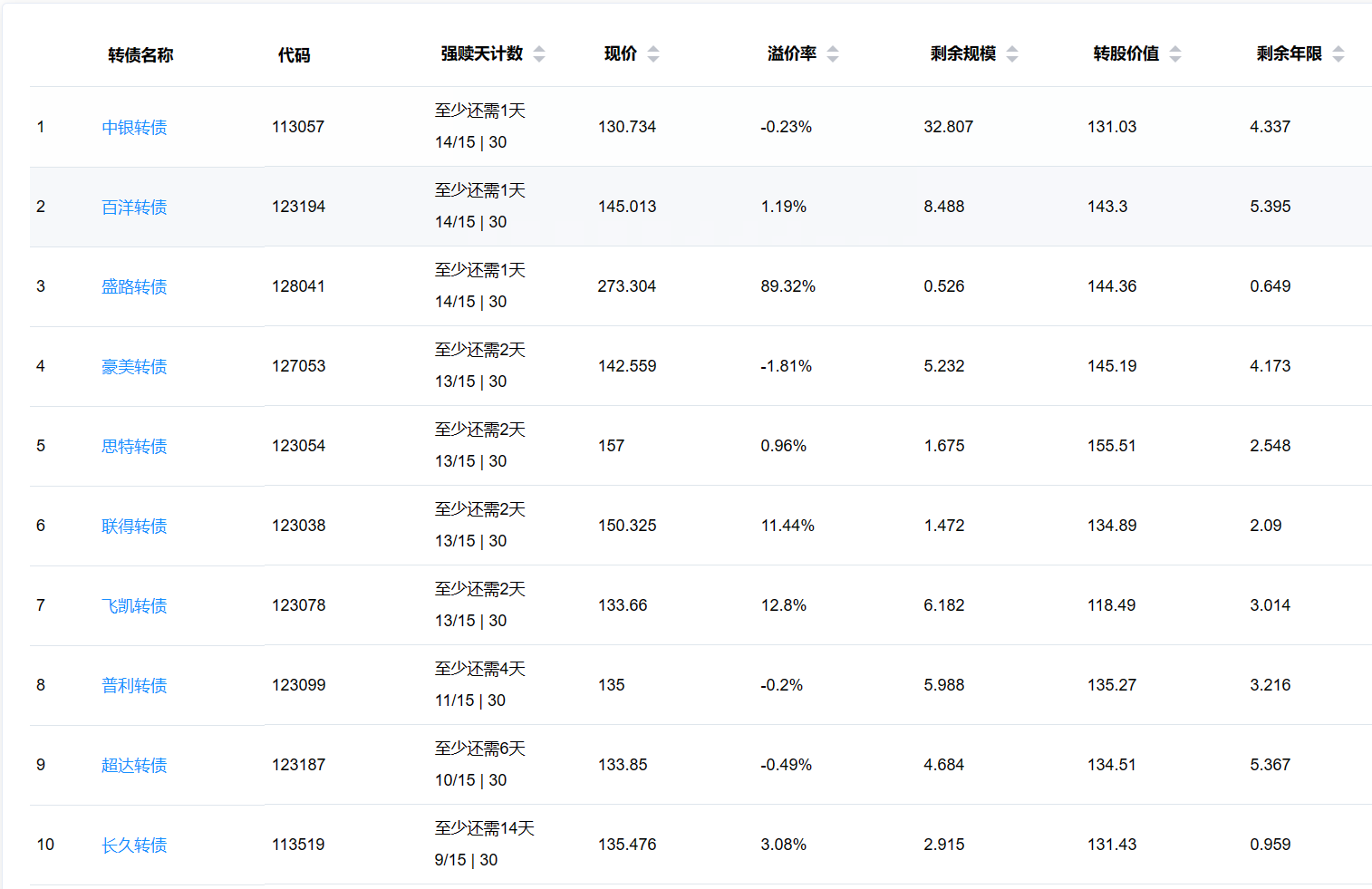This screenshot has width=1372, height=889.
Task: Open the 联得转债 link
Action: point(134,527)
